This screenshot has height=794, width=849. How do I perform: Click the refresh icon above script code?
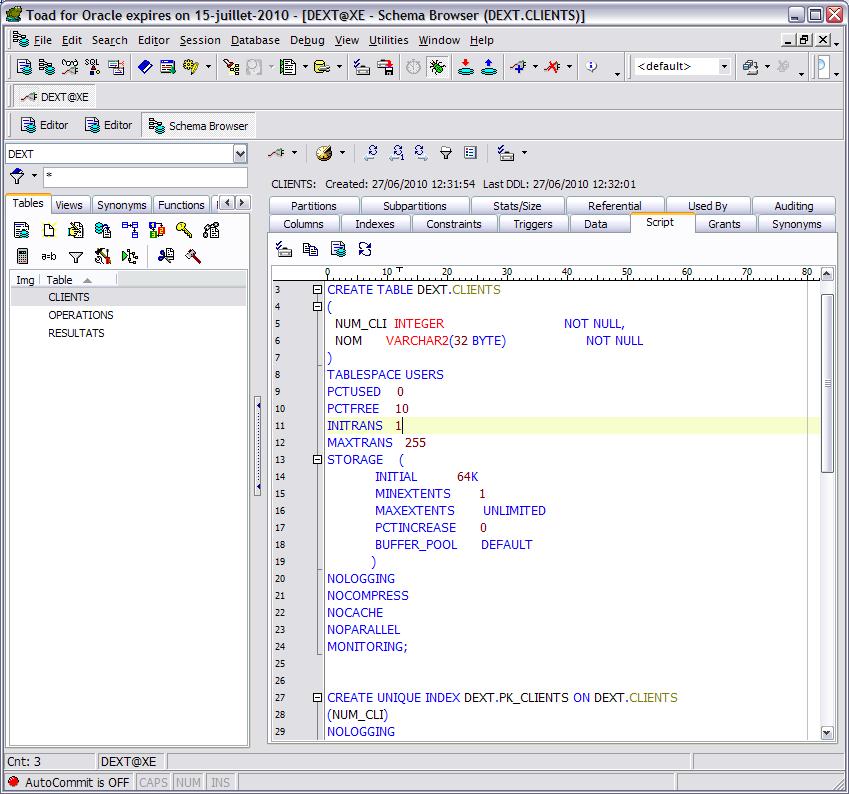365,250
